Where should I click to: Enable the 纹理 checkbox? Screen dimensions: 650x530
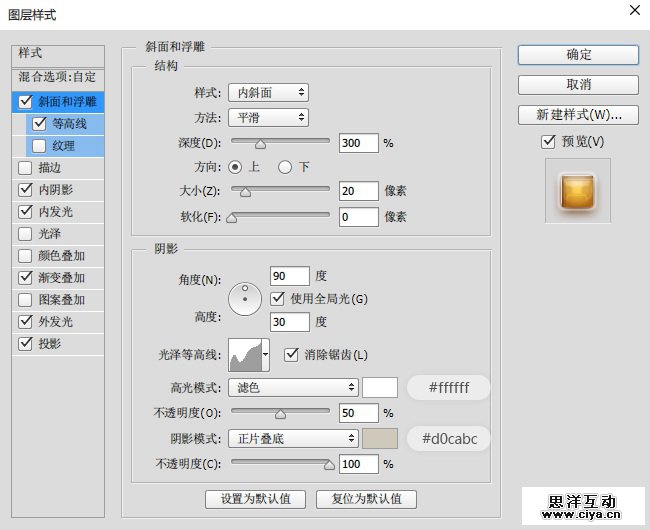(x=39, y=145)
